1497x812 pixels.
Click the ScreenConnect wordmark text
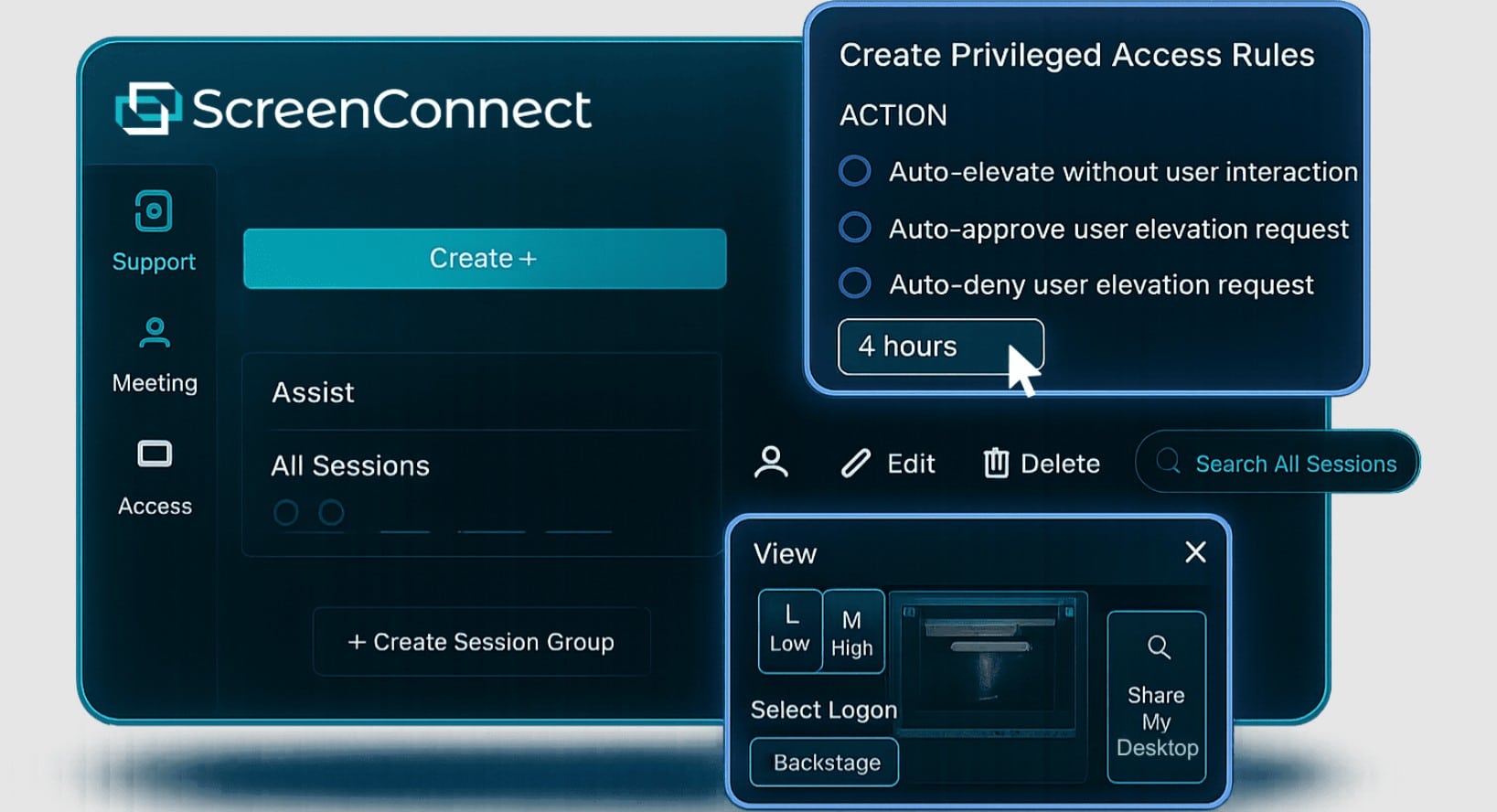coord(391,110)
